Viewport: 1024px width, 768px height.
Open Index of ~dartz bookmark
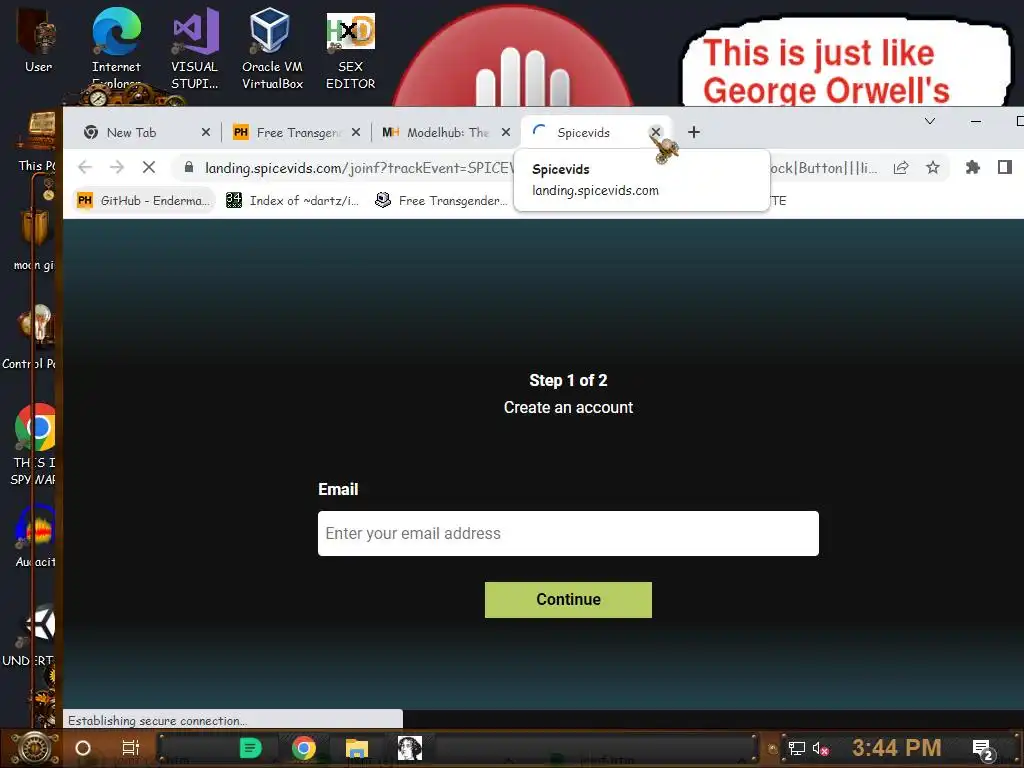[x=293, y=200]
